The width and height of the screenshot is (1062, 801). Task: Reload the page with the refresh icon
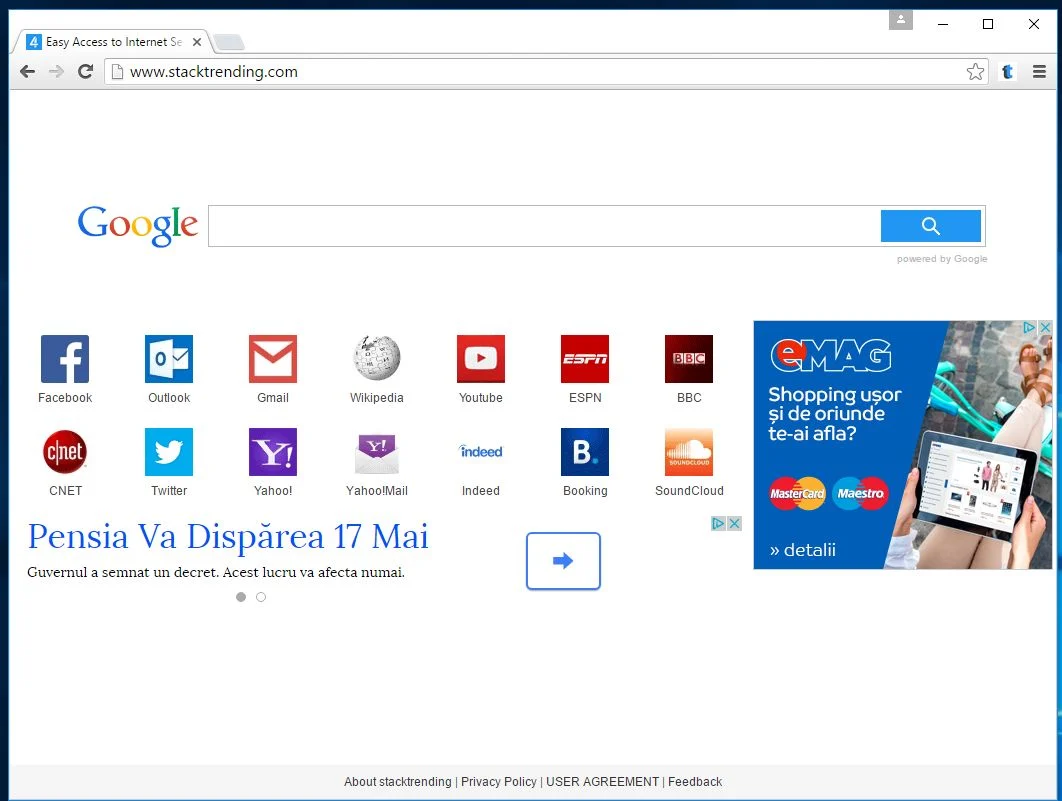coord(85,72)
